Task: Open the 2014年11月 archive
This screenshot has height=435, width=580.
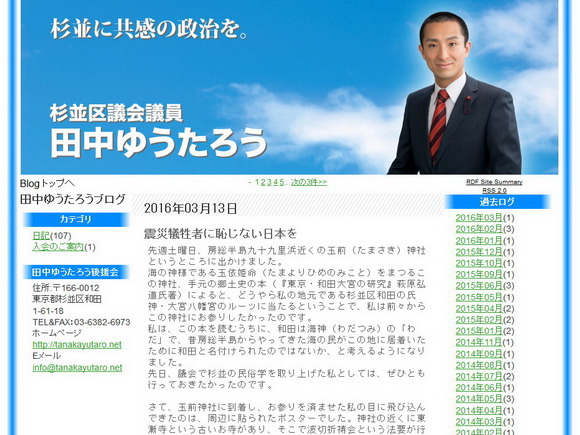Action: [479, 343]
